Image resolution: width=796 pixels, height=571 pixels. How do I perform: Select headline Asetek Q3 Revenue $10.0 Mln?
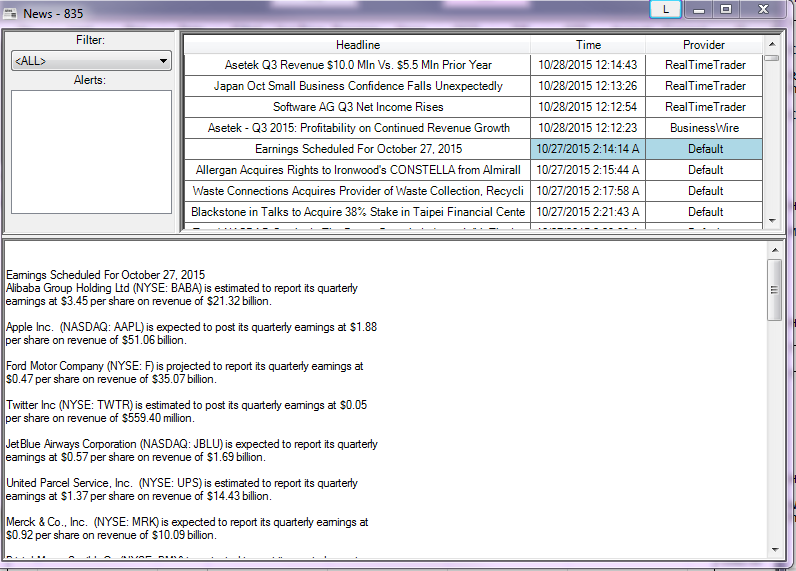(357, 65)
